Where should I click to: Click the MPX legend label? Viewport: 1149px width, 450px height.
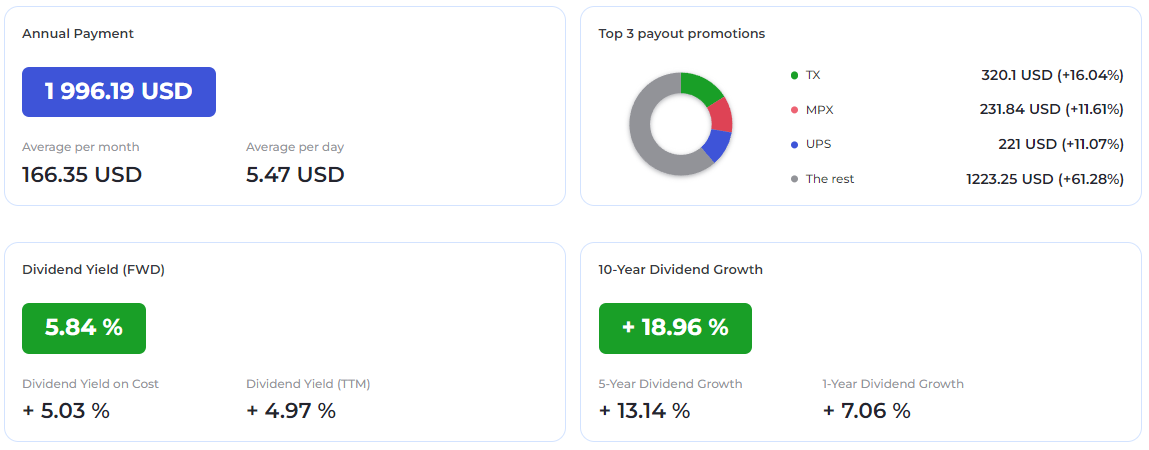pyautogui.click(x=819, y=110)
